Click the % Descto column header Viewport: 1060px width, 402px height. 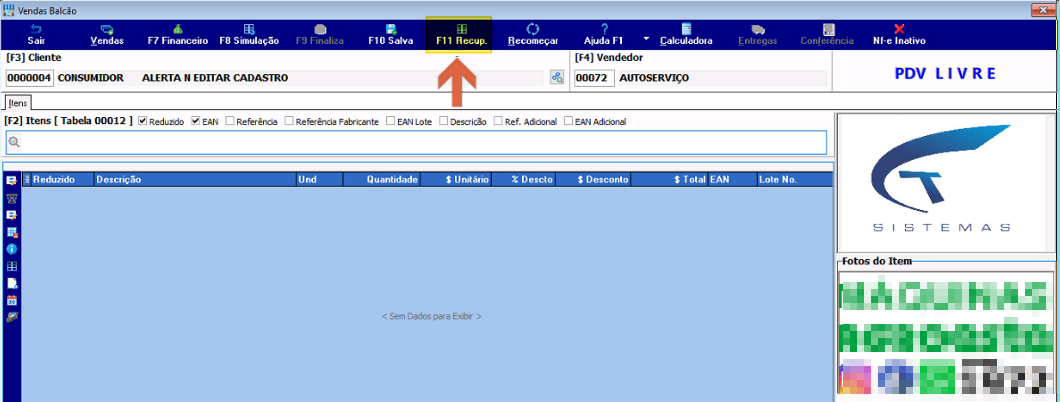click(x=523, y=180)
